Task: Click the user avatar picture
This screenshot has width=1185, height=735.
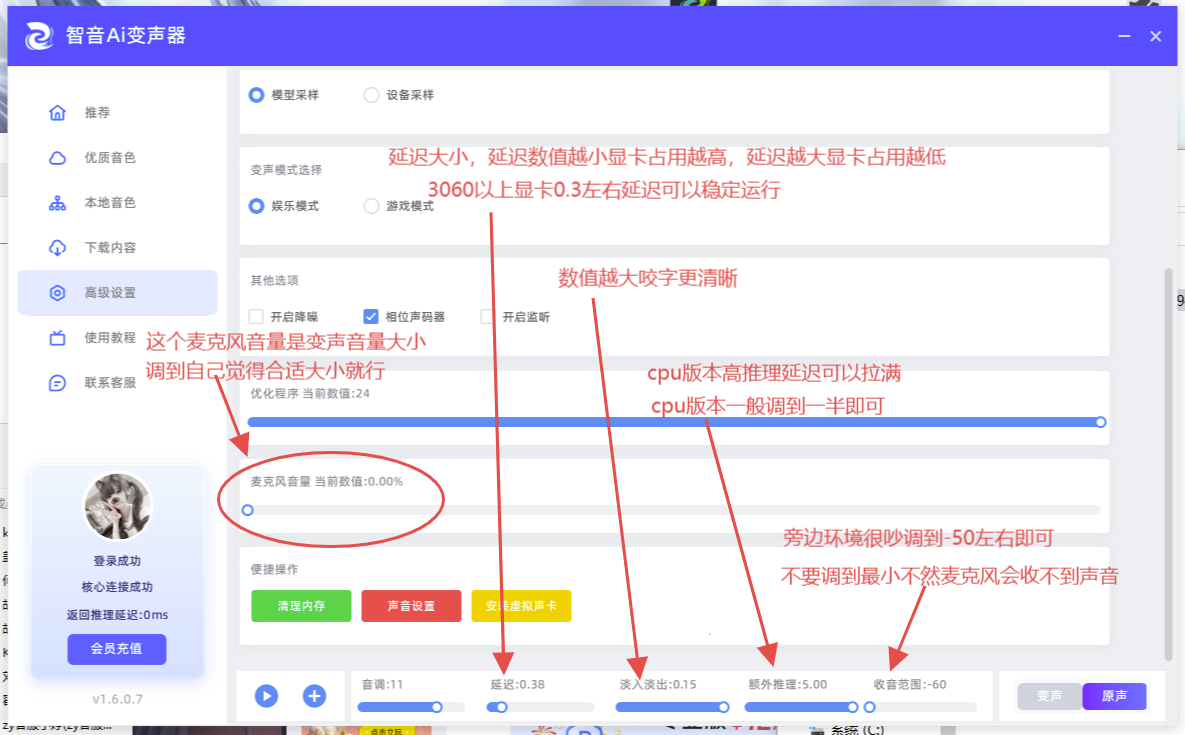Action: pyautogui.click(x=117, y=506)
